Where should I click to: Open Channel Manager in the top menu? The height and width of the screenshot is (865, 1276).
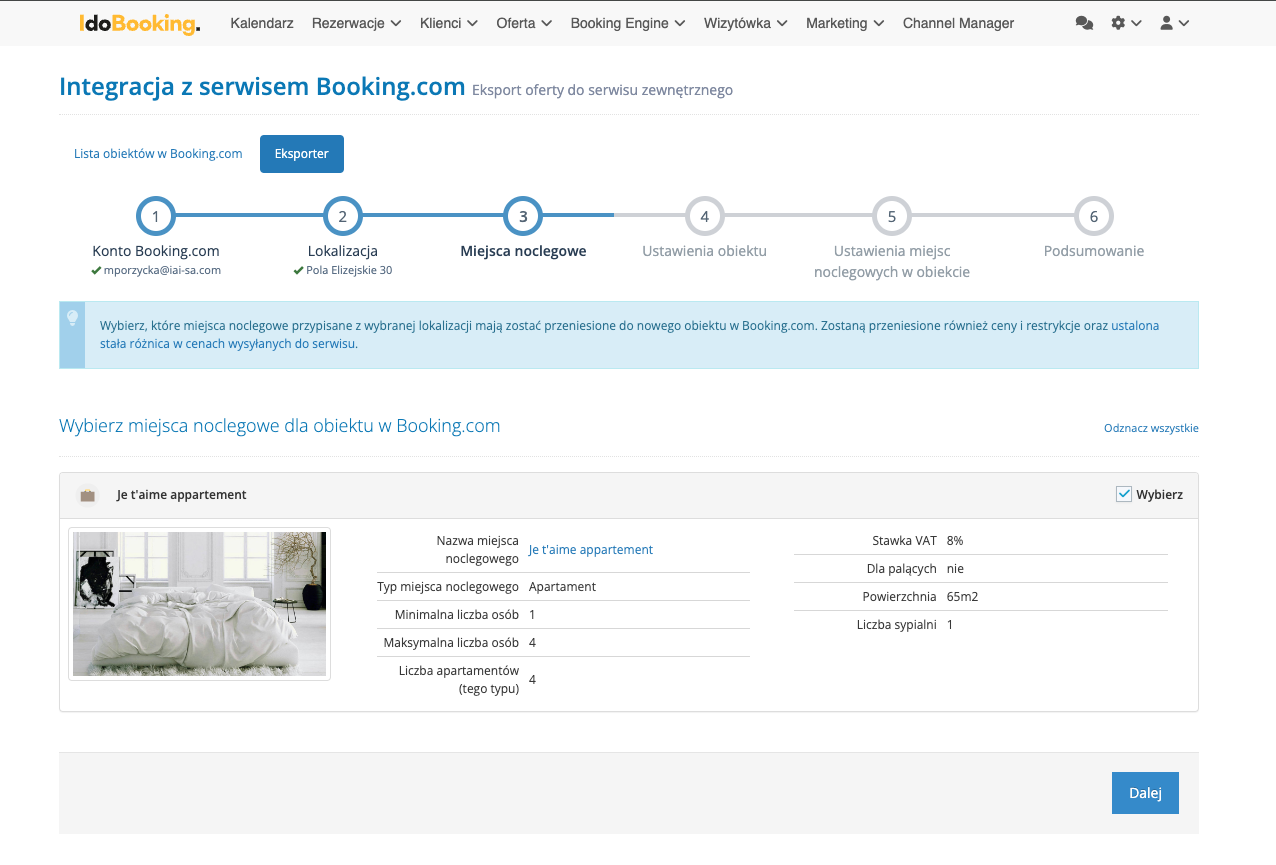(958, 23)
